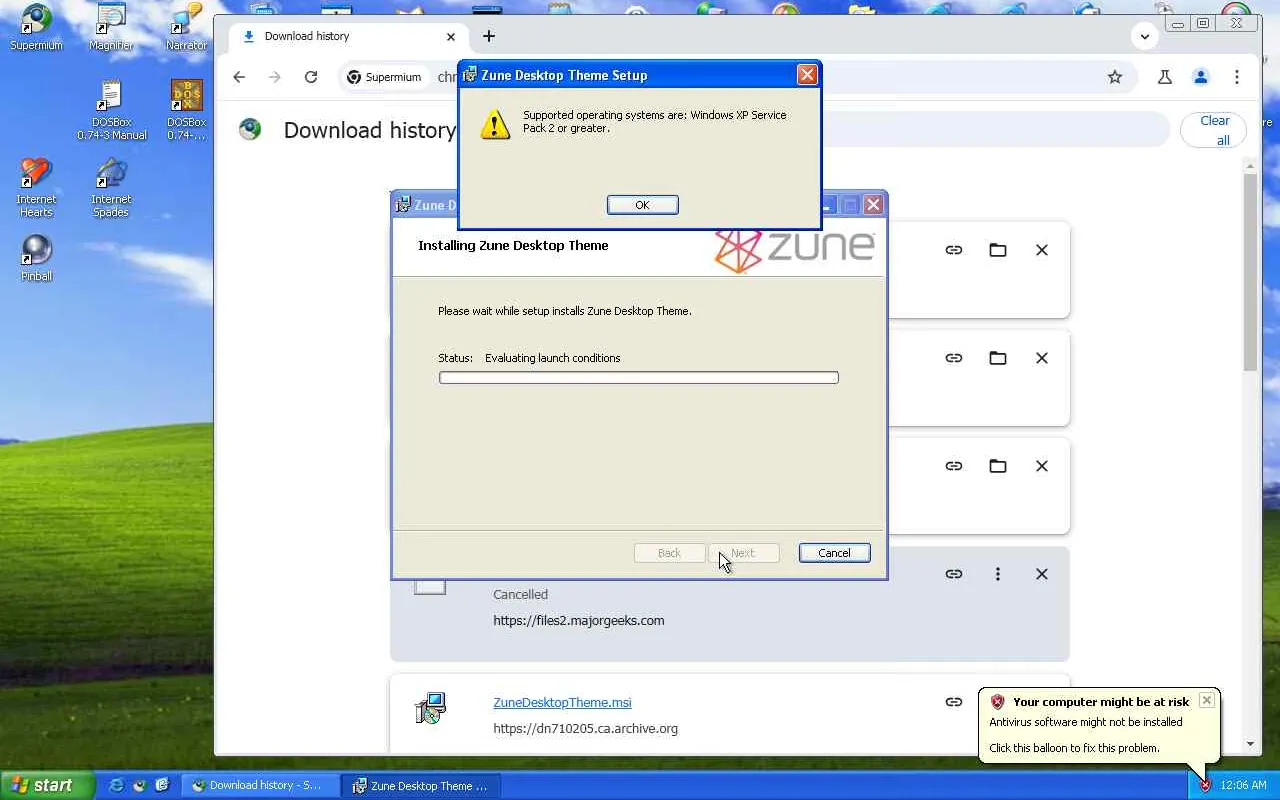Click the 'Evaluating launch conditions' status text

[552, 358]
